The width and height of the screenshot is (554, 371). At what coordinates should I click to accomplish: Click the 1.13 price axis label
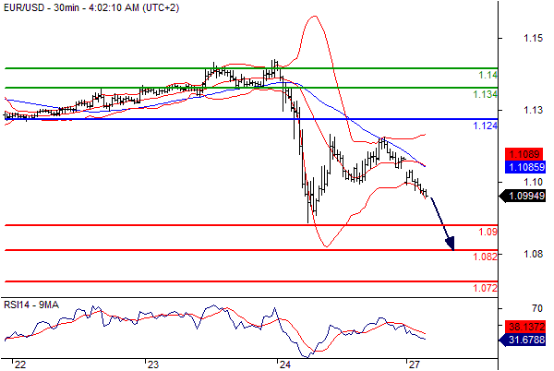(x=533, y=110)
